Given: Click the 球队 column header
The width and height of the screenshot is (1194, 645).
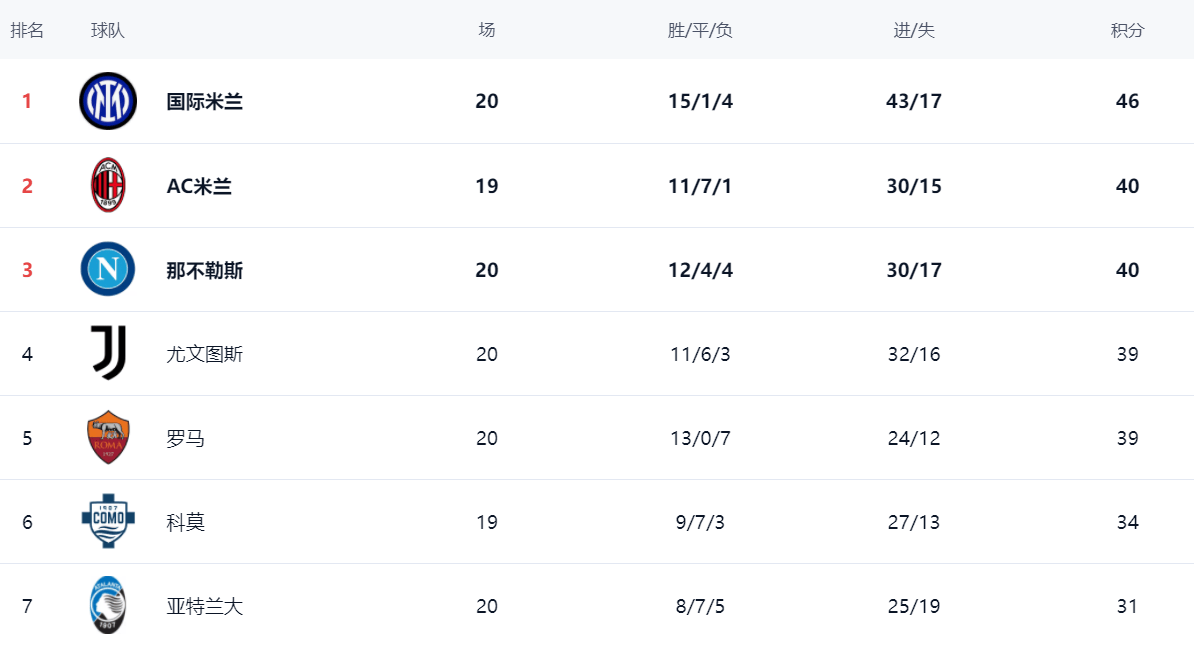Looking at the screenshot, I should [x=108, y=30].
